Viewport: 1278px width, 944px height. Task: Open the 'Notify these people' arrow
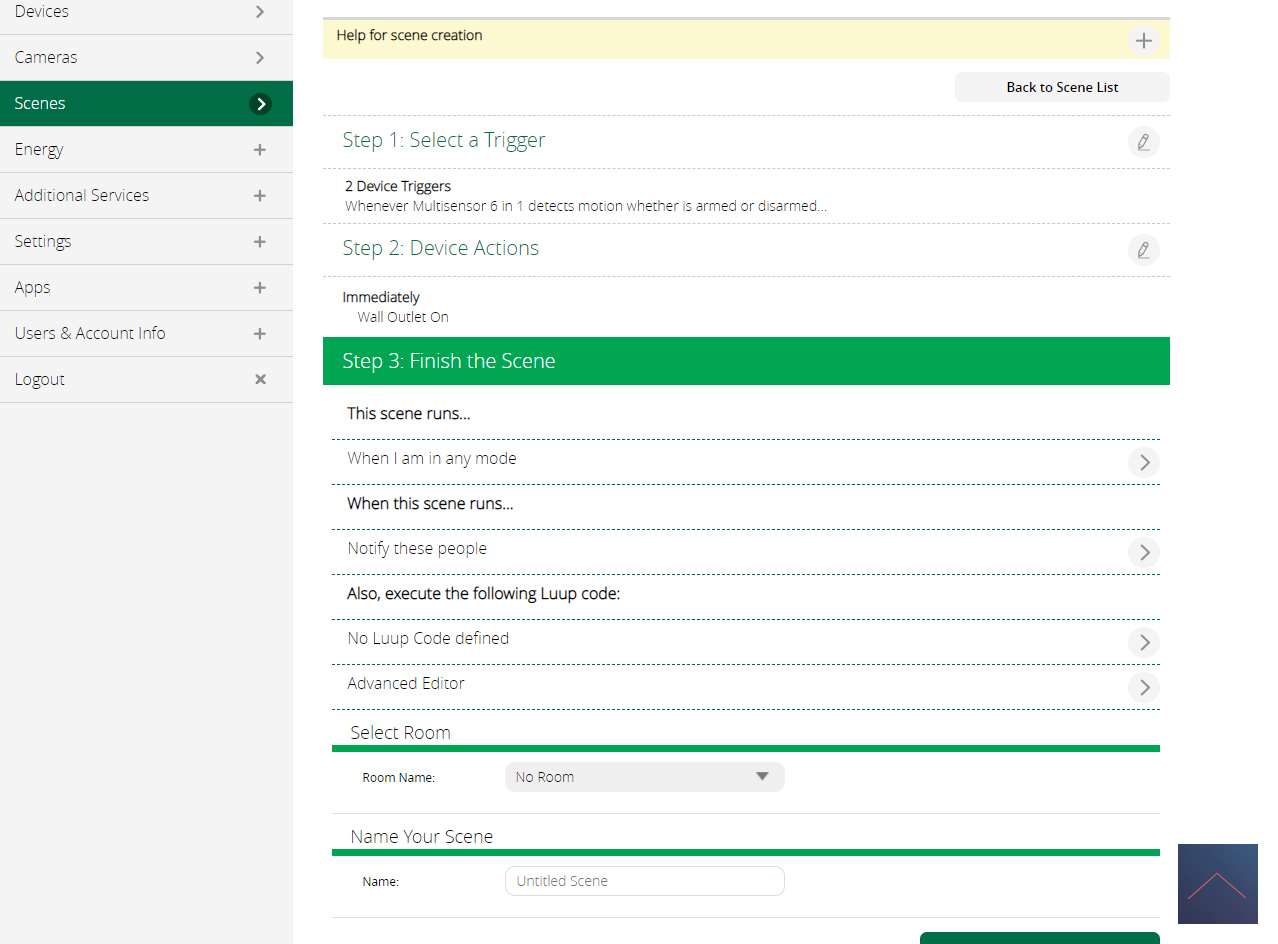coord(1143,552)
